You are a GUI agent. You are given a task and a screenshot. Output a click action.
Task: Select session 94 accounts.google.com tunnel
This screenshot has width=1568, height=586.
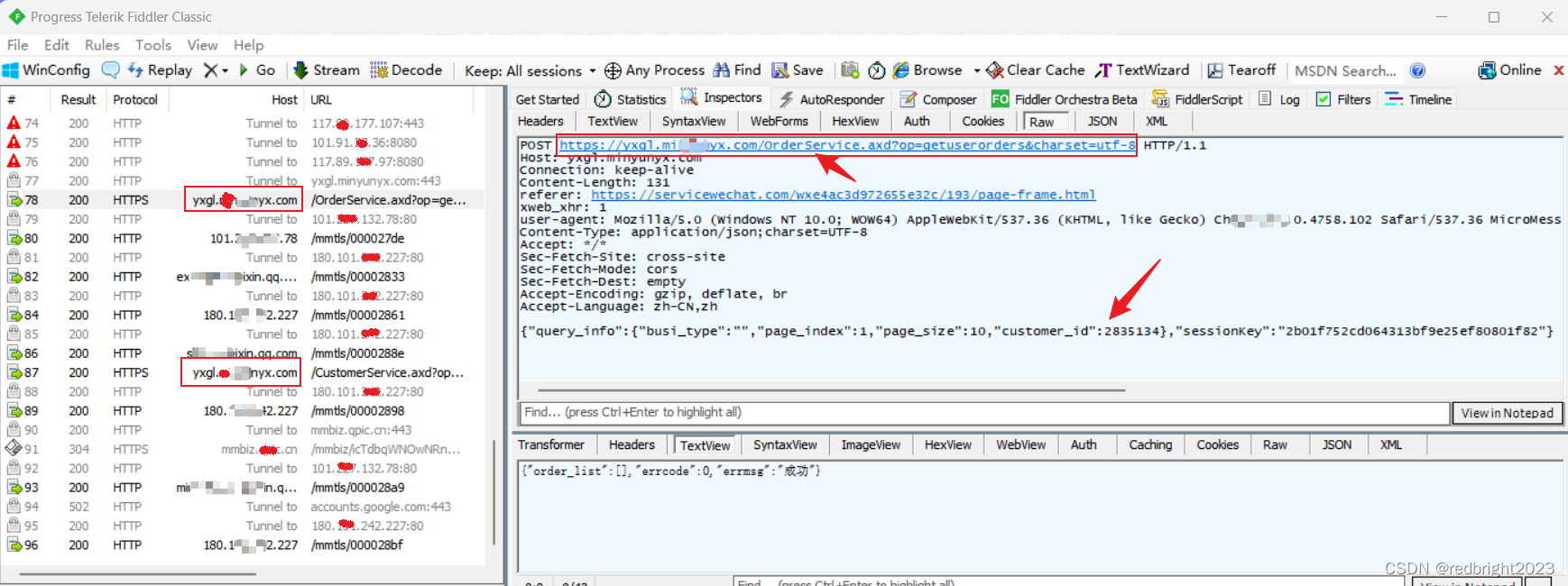click(242, 507)
